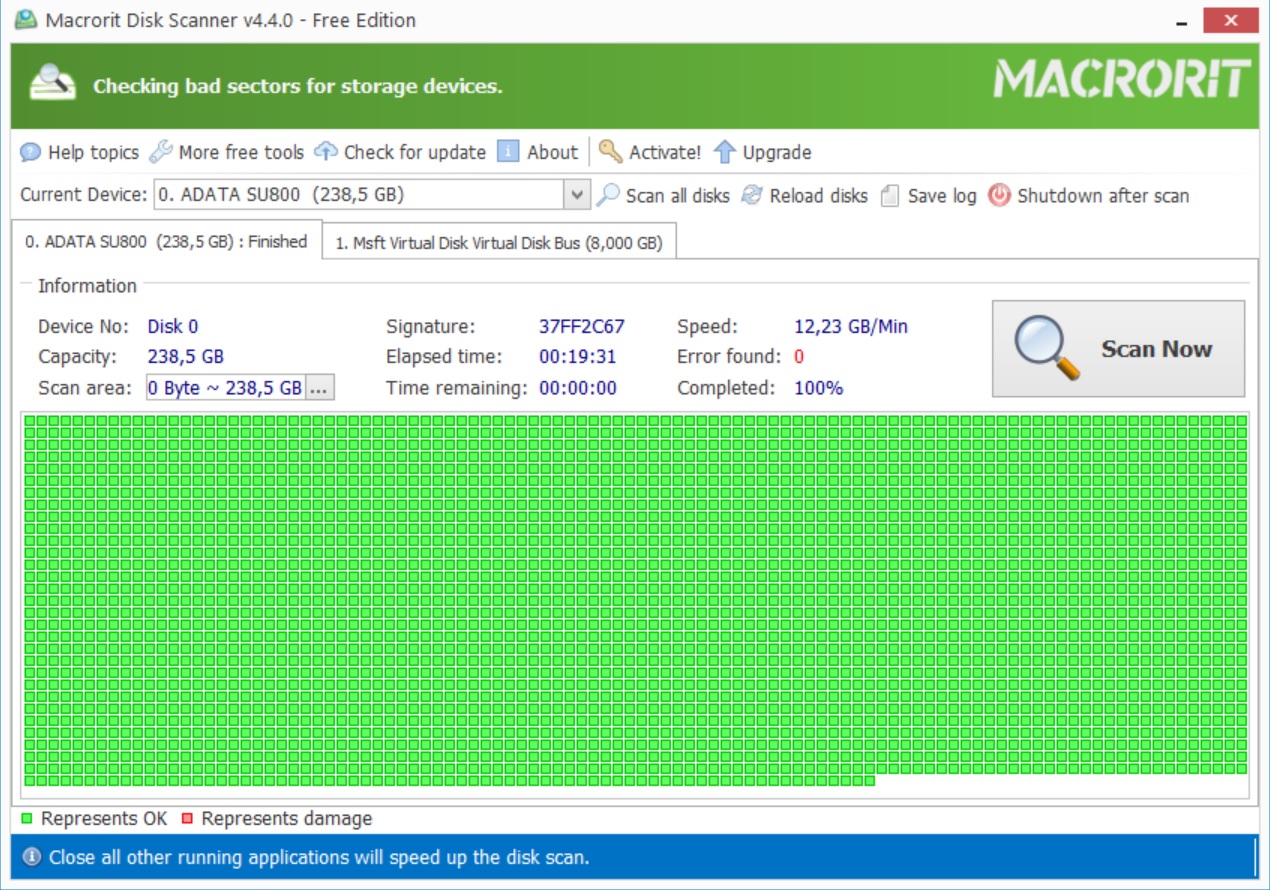
Task: Click the Completed value 100%
Action: pos(819,388)
